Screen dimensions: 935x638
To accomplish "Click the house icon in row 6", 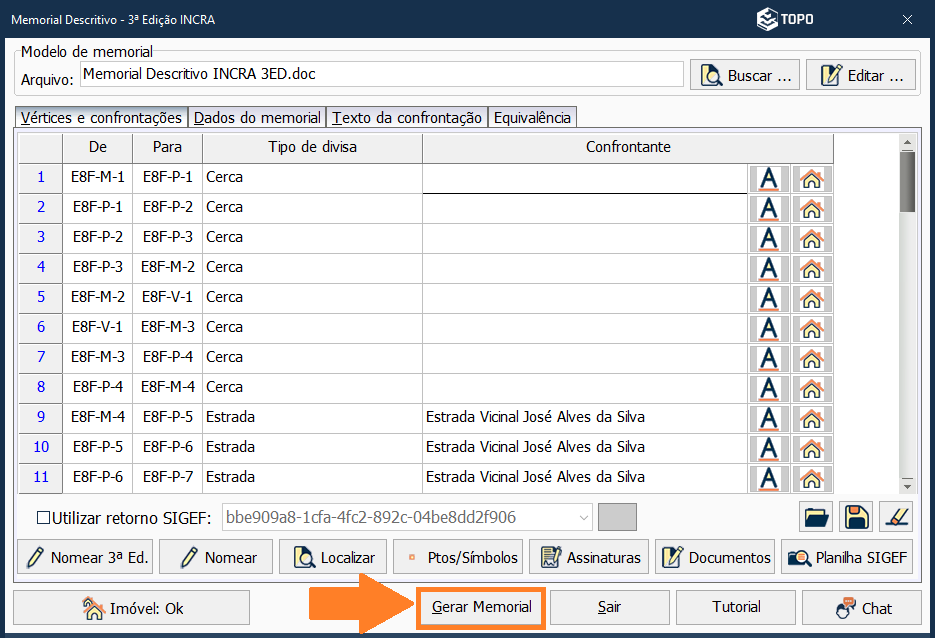I will click(812, 329).
